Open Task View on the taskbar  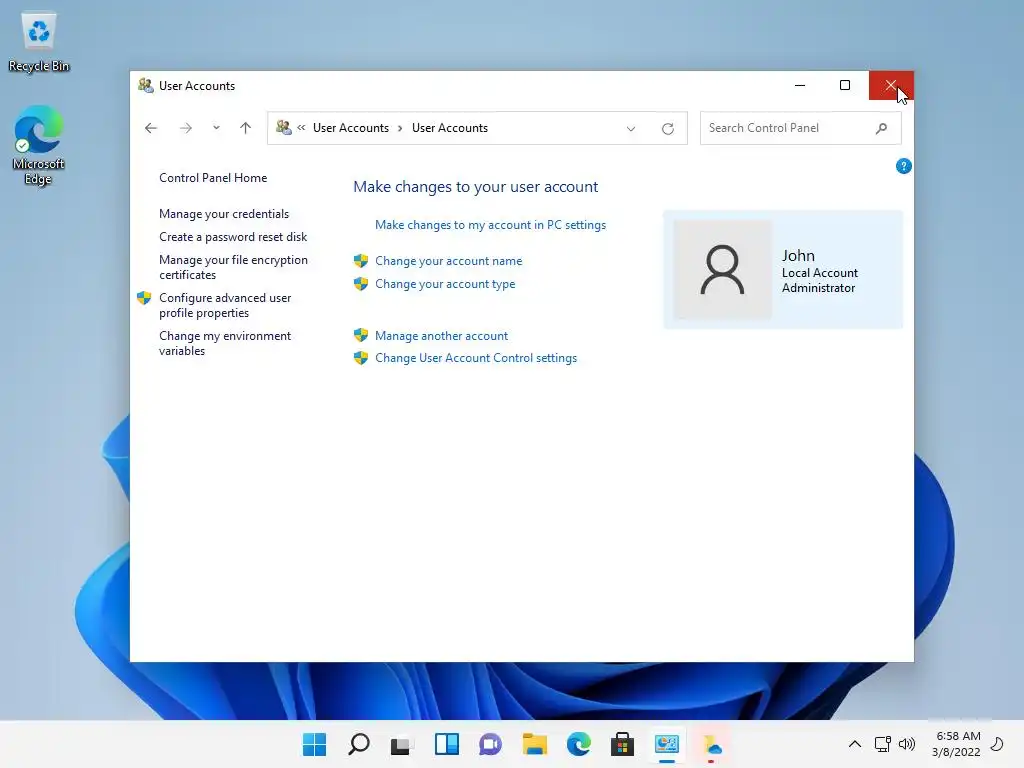402,744
